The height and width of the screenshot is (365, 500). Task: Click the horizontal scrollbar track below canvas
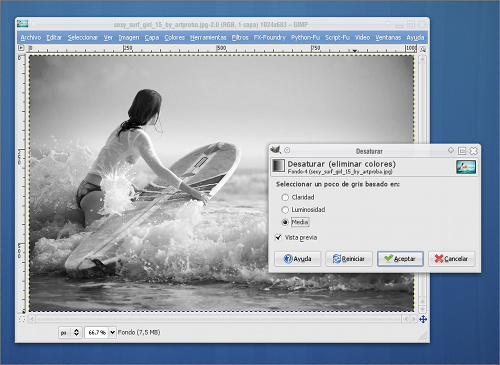click(x=218, y=319)
